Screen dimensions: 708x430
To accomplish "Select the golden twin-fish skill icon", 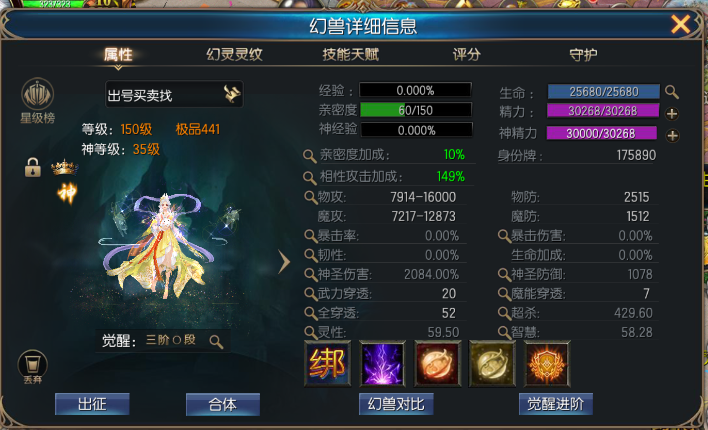I will [492, 364].
